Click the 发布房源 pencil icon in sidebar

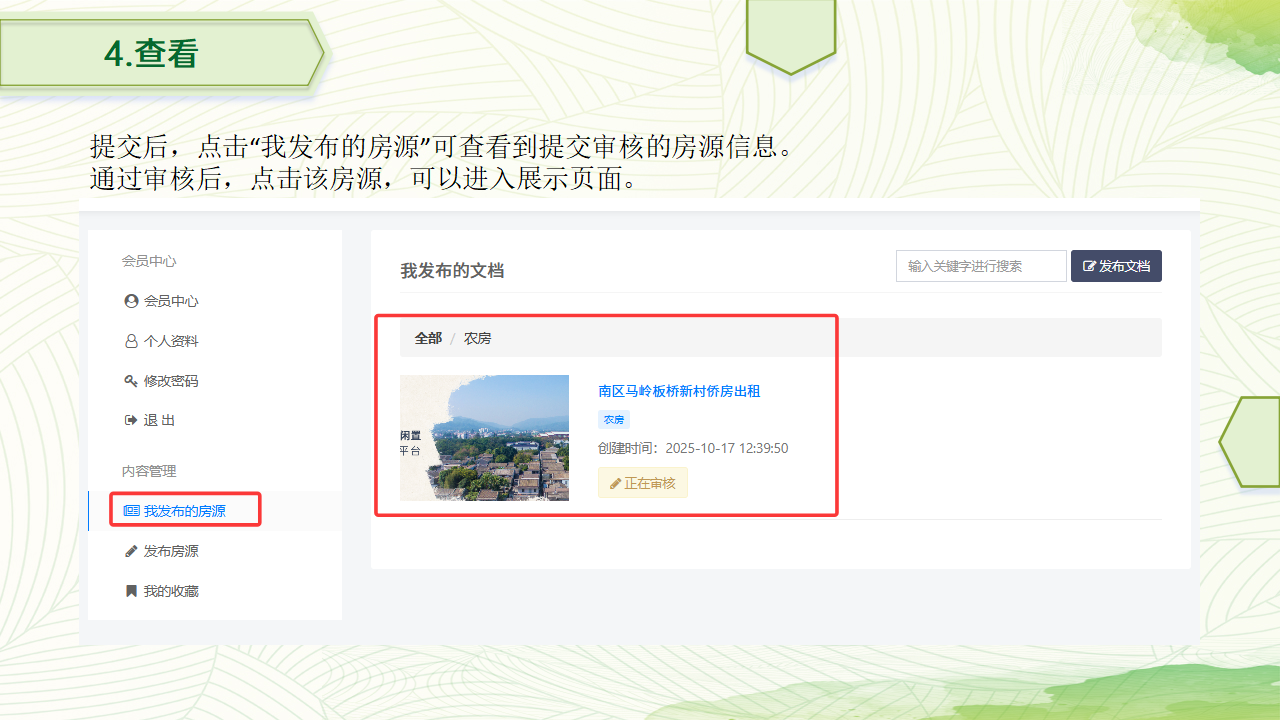pos(131,551)
